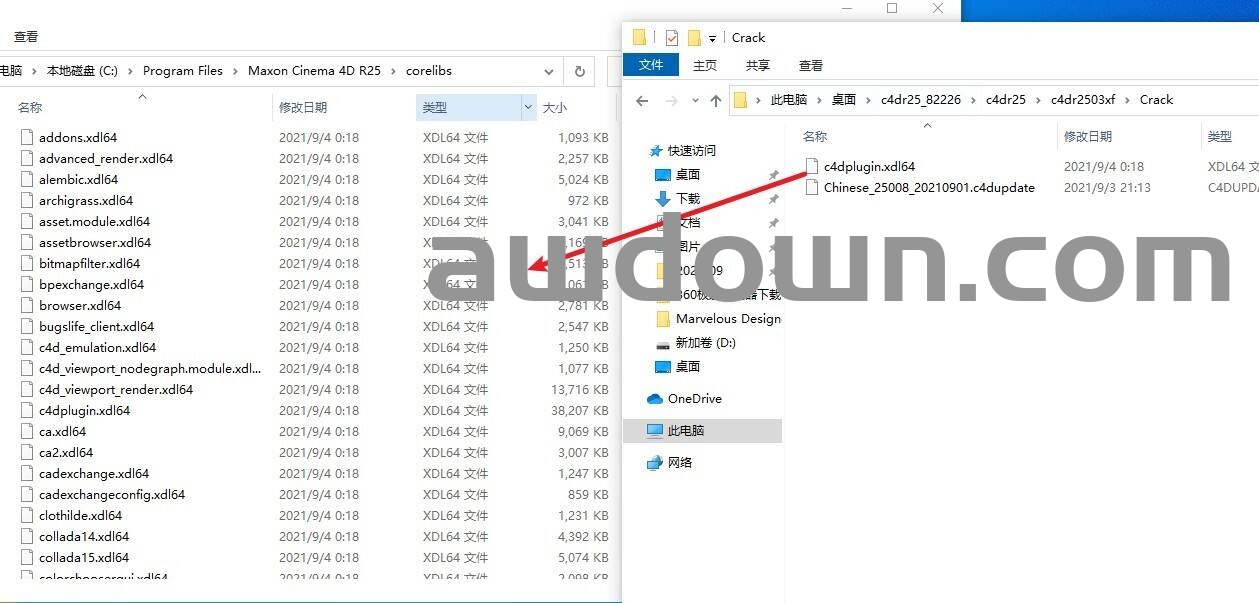This screenshot has width=1259, height=603.
Task: Select the OneDrive cloud icon in sidebar
Action: 655,399
